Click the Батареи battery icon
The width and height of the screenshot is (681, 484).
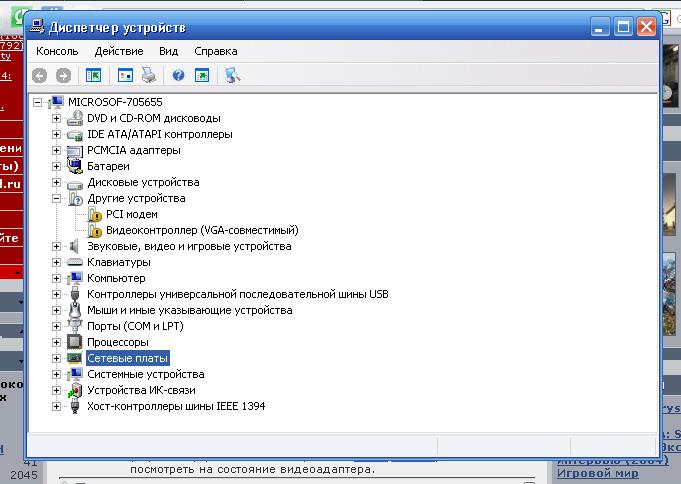[x=75, y=166]
